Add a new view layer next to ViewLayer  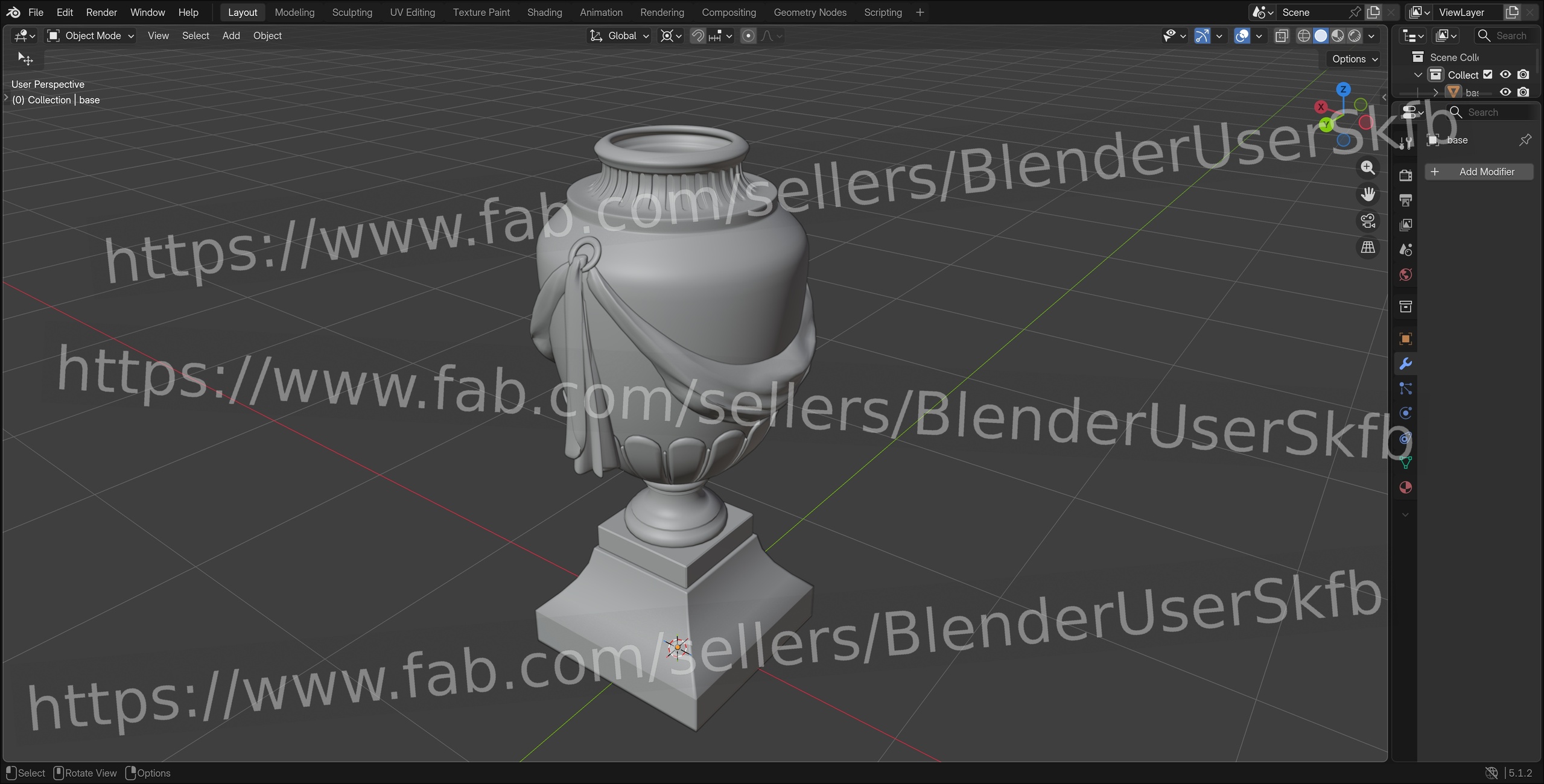(1512, 12)
